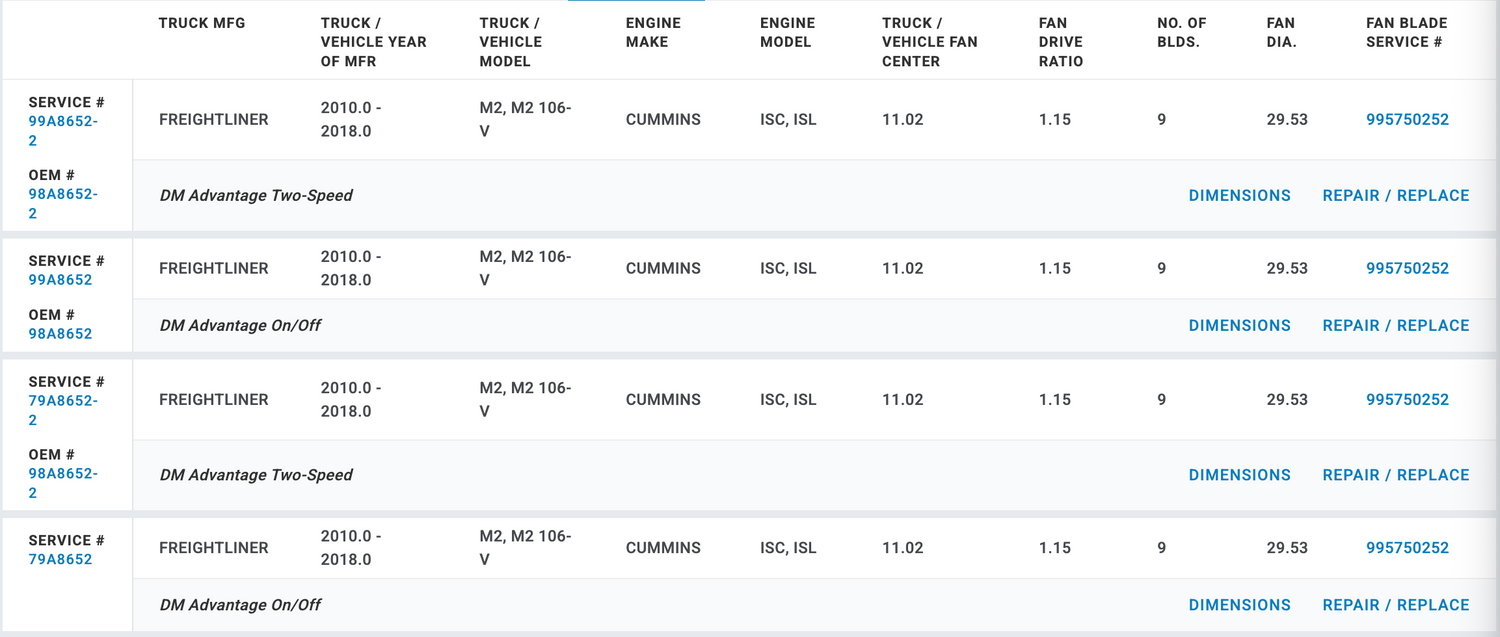View Dimensions for service 99A8652-2
This screenshot has height=637, width=1500.
[x=1239, y=196]
